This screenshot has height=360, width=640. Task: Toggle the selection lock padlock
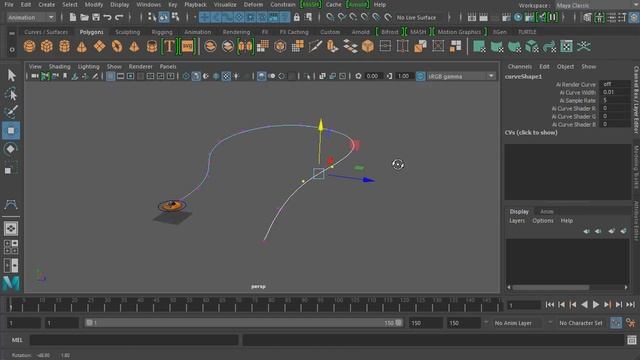click(x=297, y=17)
